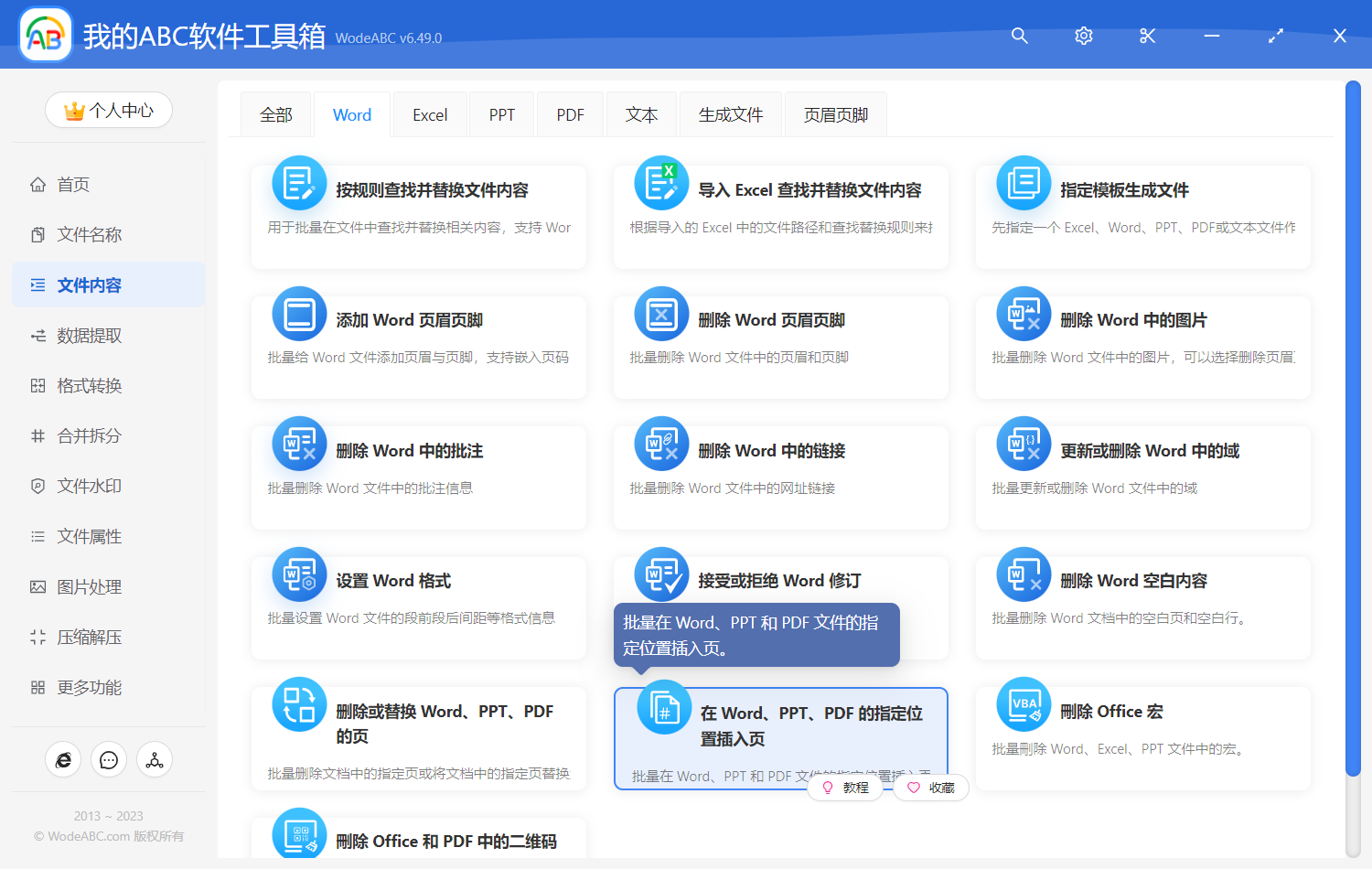Open 合并拆分 sidebar menu item
The width and height of the screenshot is (1372, 869).
(x=89, y=436)
